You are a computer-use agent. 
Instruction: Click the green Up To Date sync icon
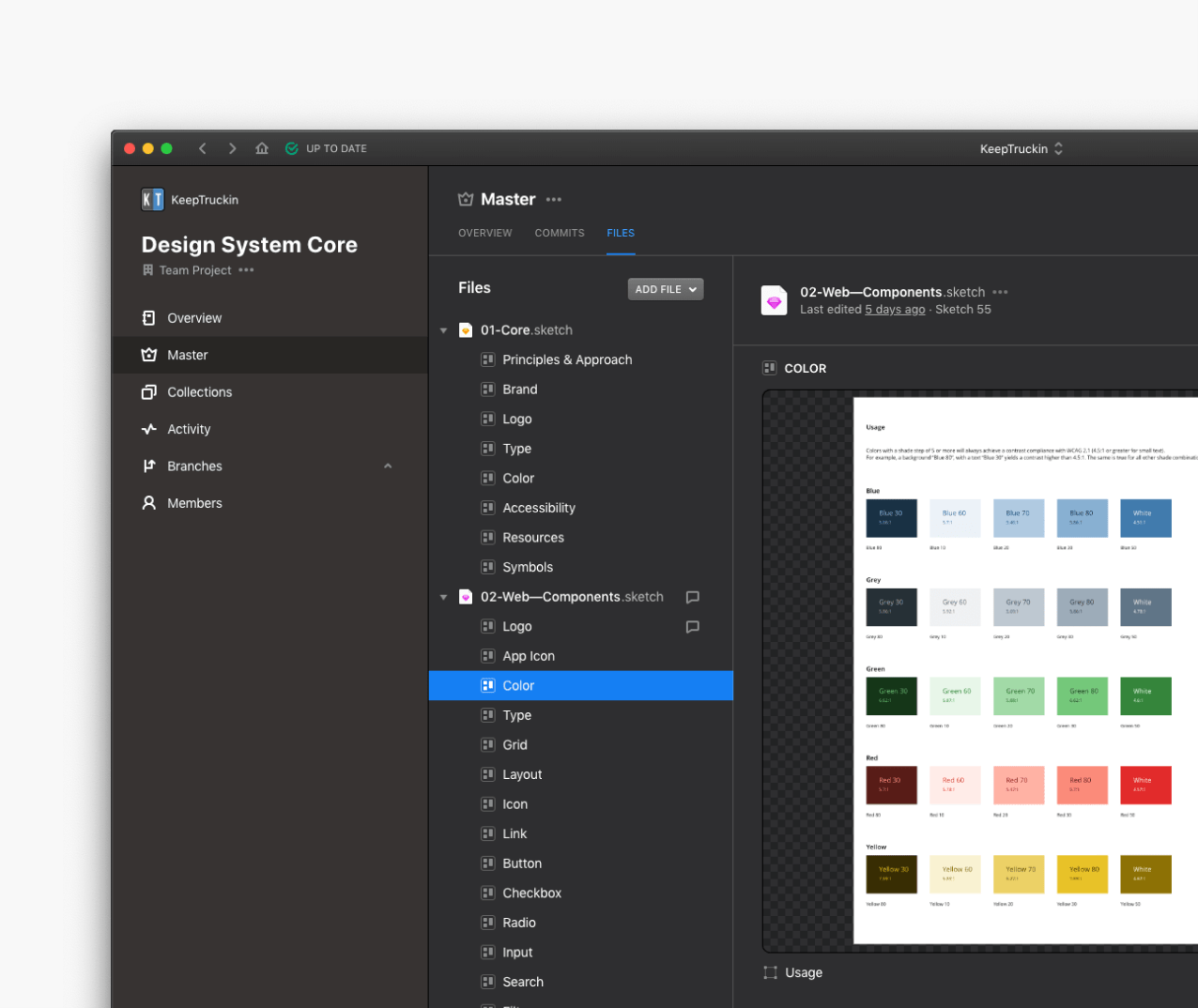292,148
